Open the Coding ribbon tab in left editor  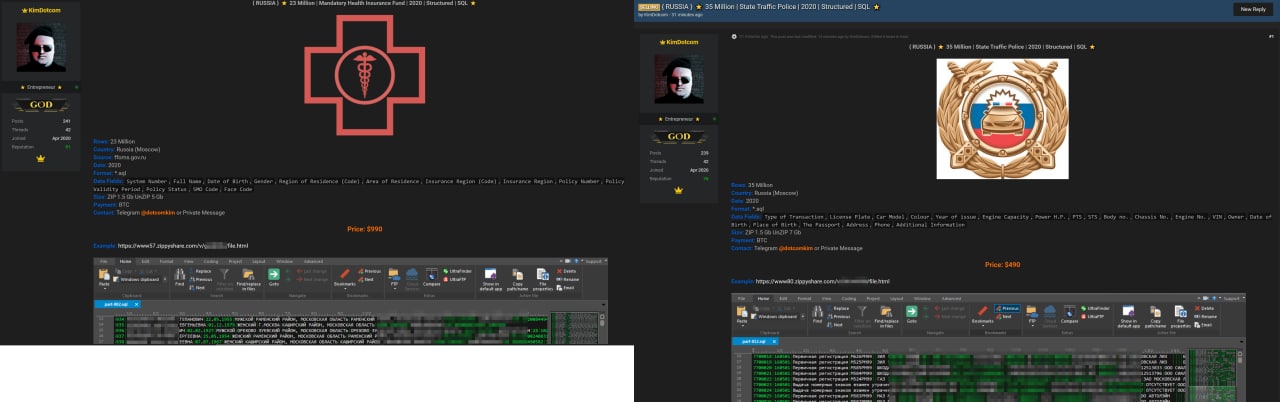coord(211,261)
